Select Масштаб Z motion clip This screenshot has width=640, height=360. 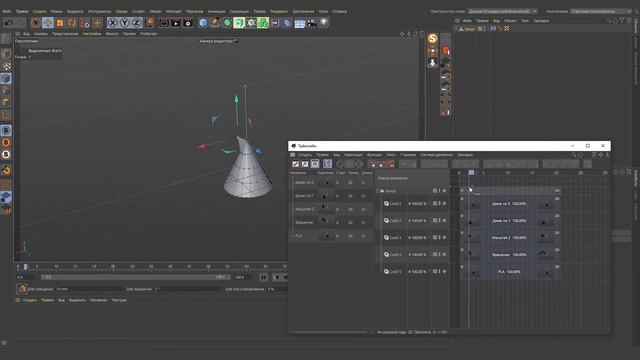point(510,238)
